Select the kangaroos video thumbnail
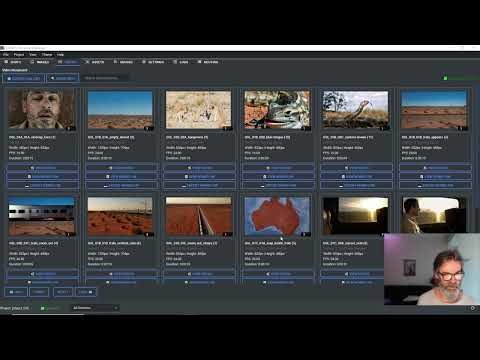Viewport: 480px width, 360px height. [x=199, y=110]
